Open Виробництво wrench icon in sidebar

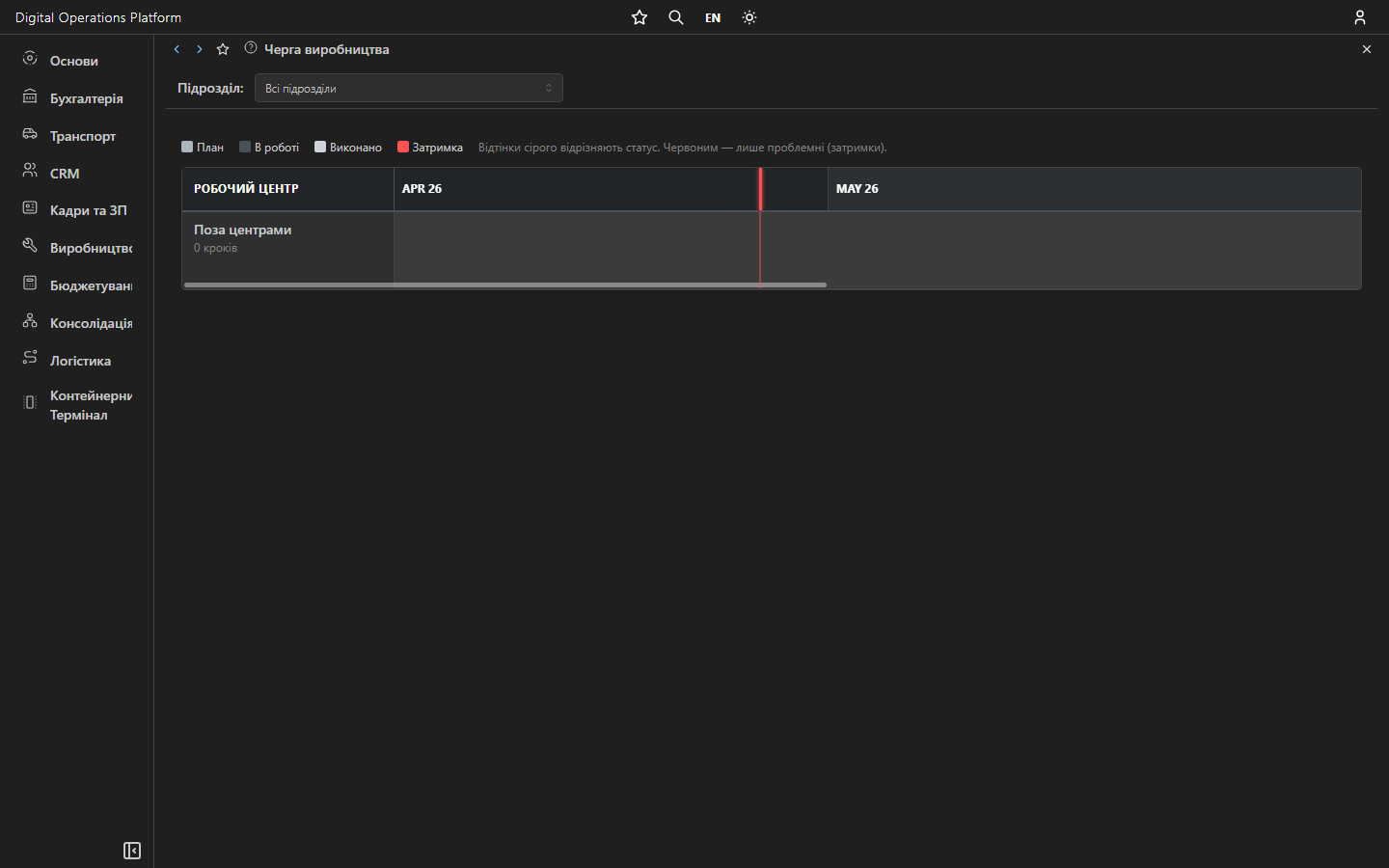[30, 246]
